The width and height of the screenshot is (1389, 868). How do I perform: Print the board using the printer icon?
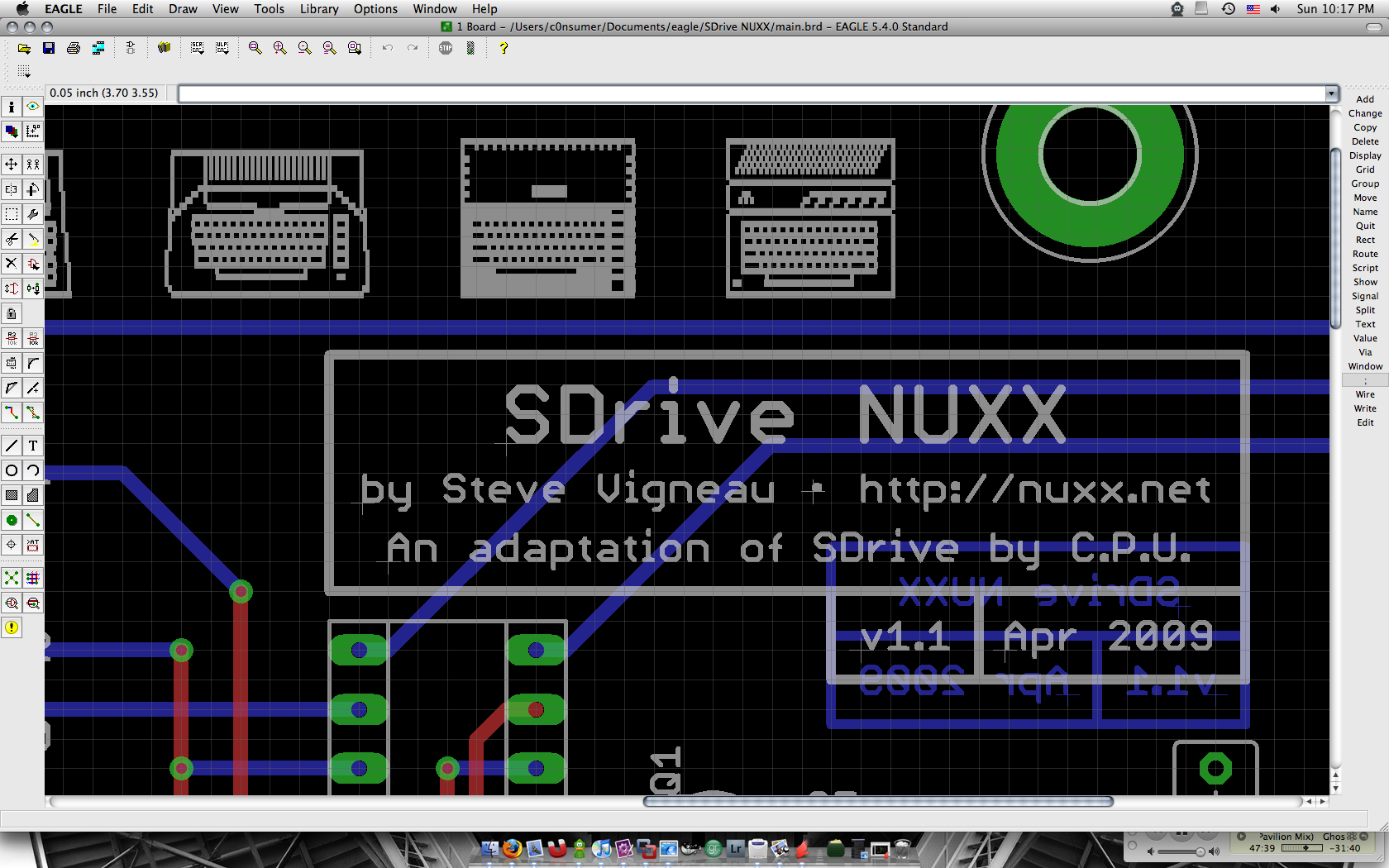pyautogui.click(x=74, y=48)
